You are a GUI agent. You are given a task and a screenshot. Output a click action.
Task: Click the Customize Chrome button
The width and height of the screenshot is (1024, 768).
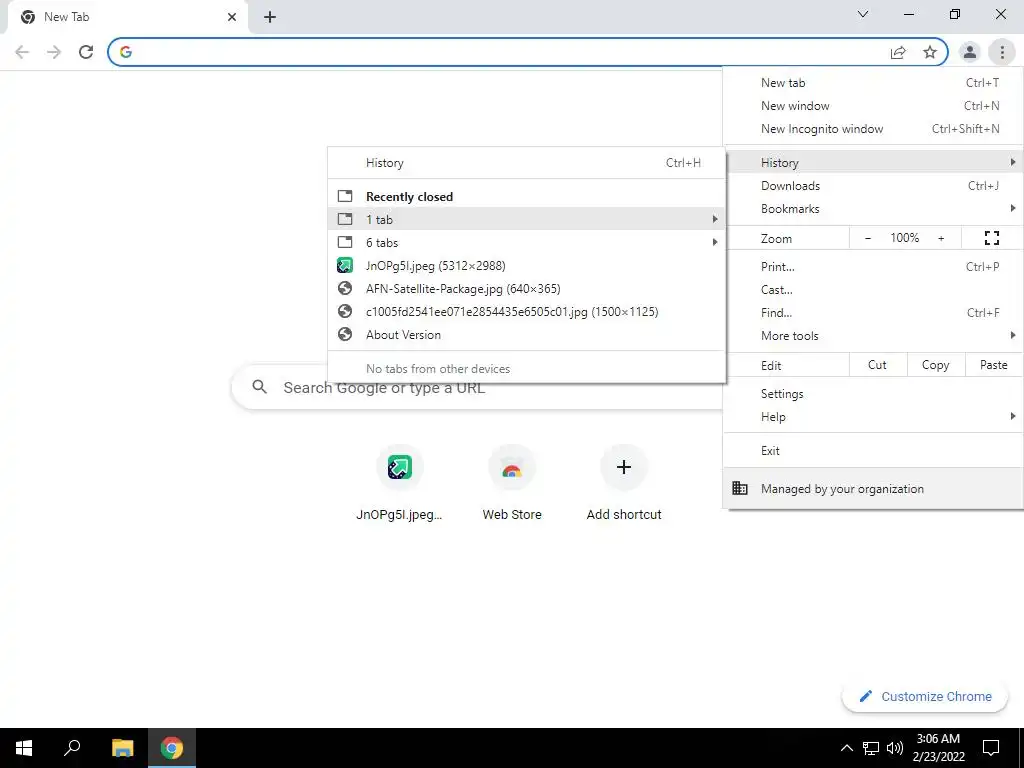click(x=925, y=696)
